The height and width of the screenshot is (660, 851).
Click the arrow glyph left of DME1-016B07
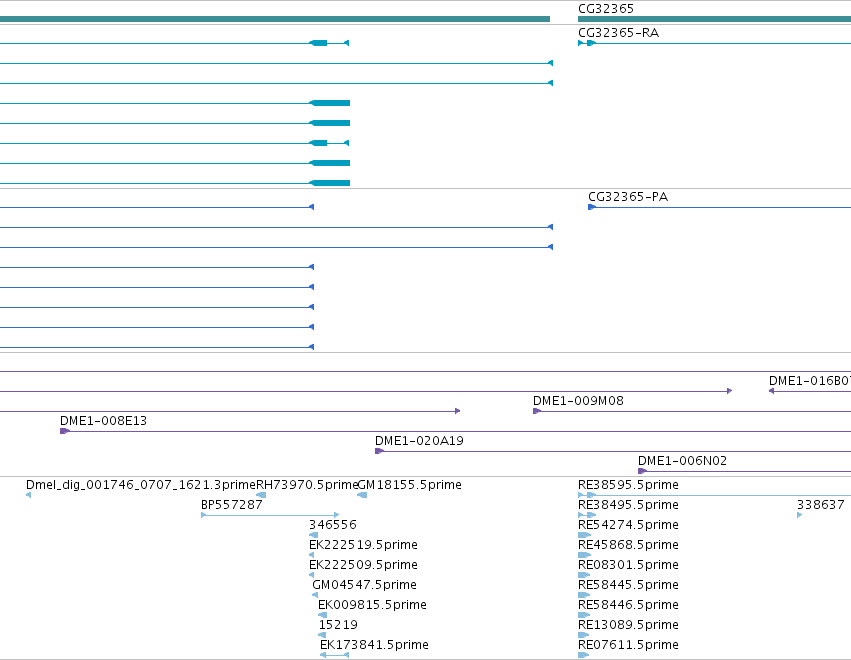771,391
